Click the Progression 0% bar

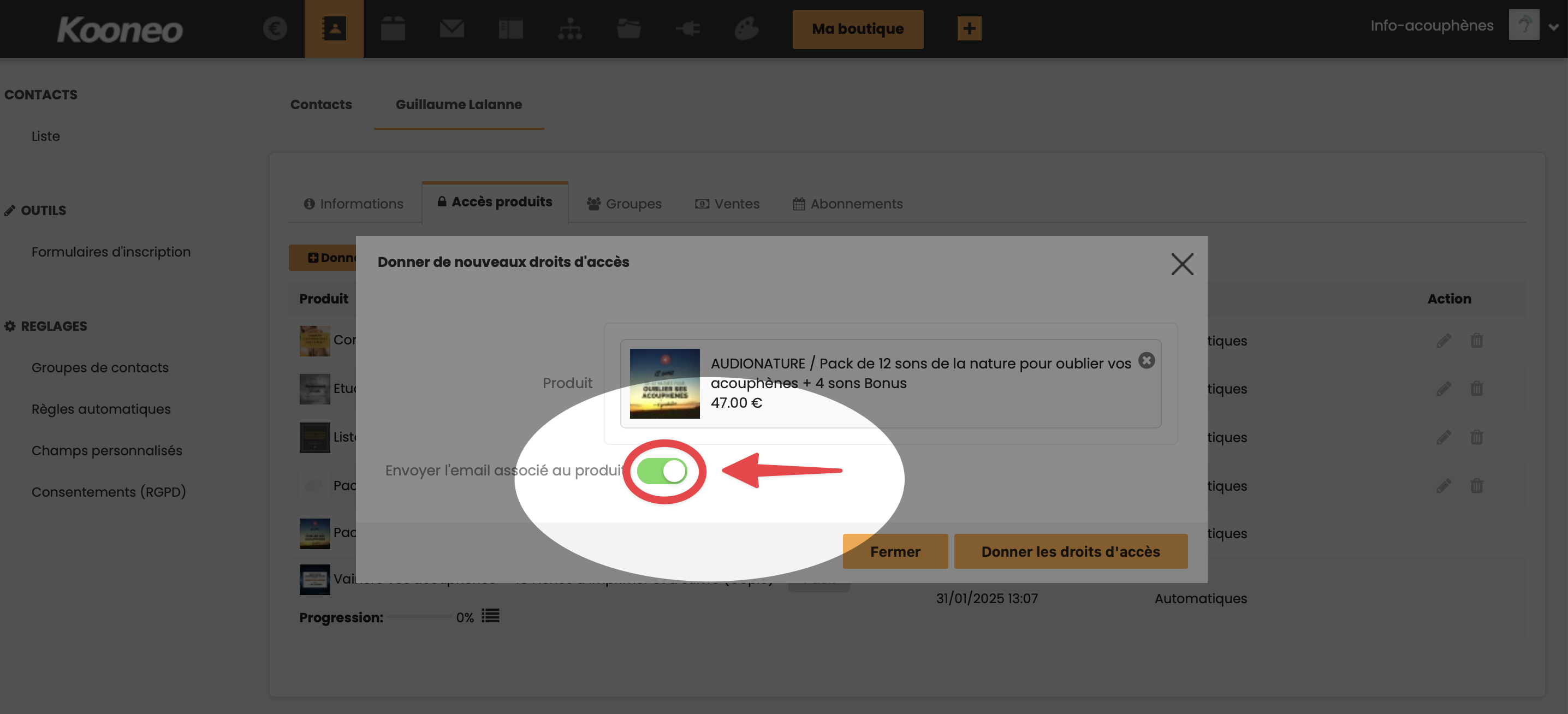419,617
